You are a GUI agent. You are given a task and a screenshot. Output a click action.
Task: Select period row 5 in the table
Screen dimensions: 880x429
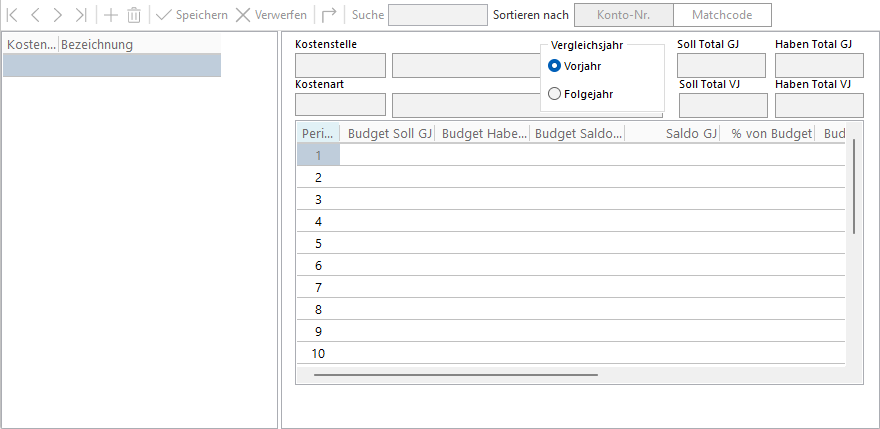(x=318, y=243)
